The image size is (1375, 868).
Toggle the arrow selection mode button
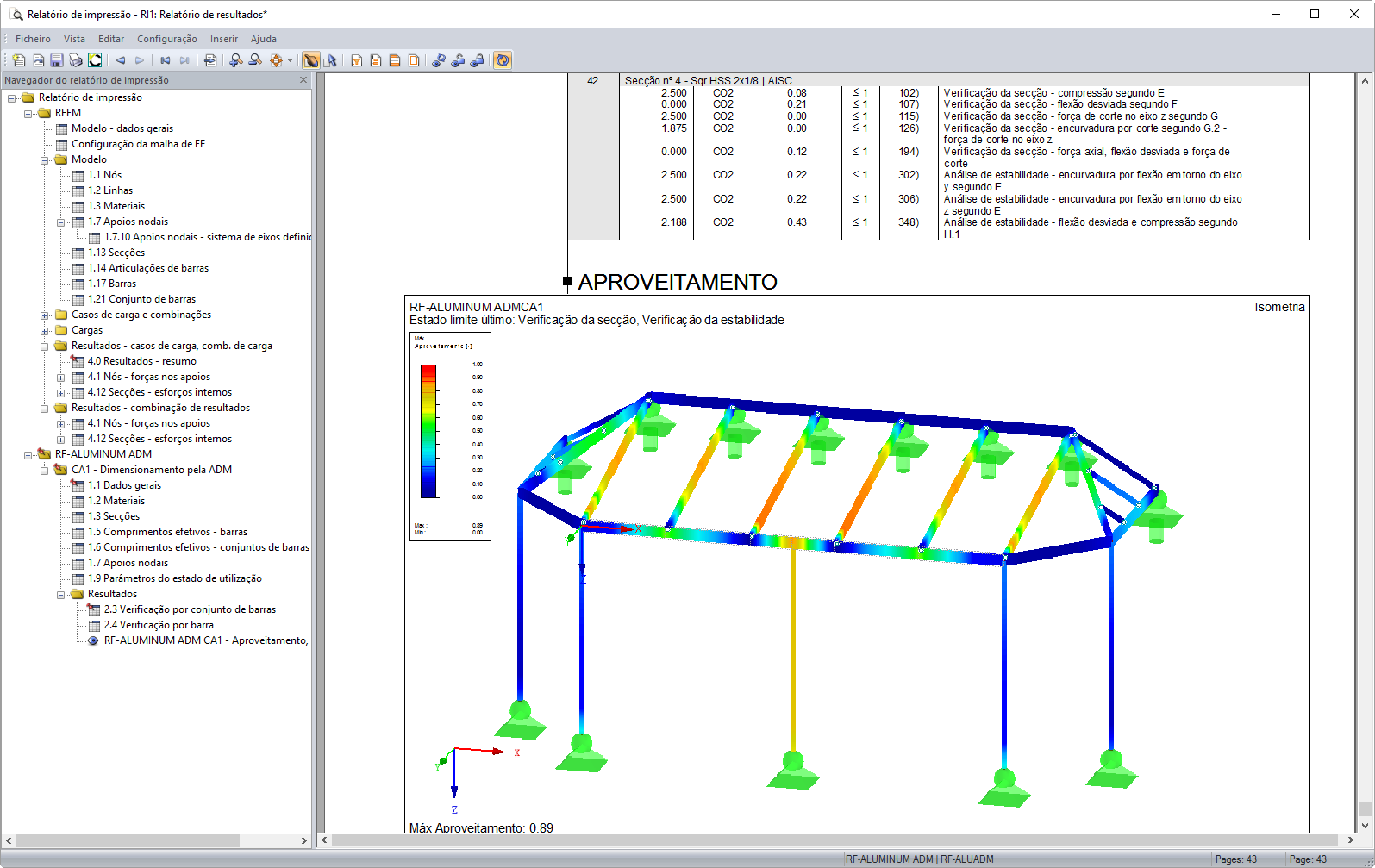330,60
